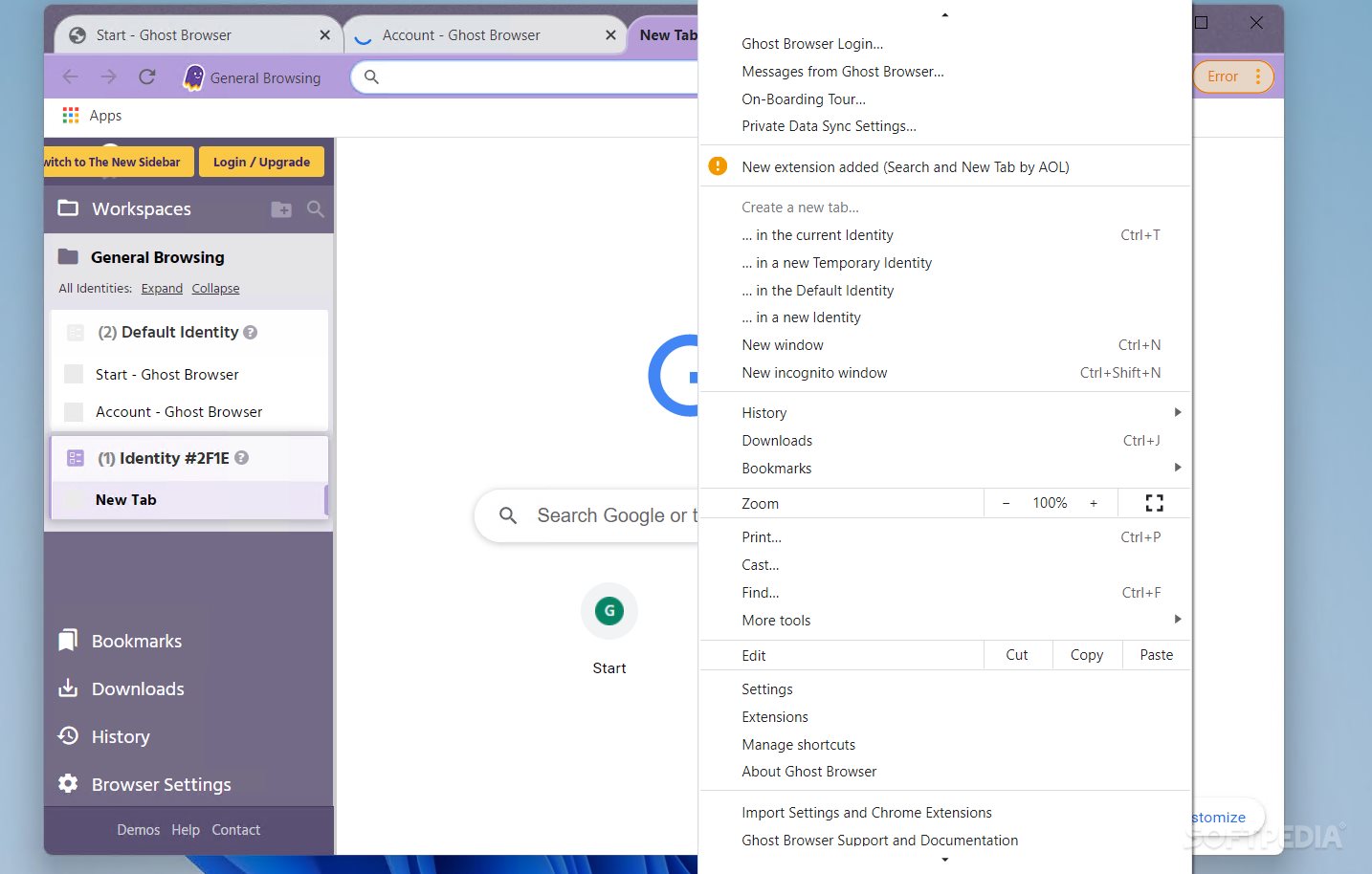The width and height of the screenshot is (1372, 874).
Task: Click the search icon in the address bar
Action: 372,77
